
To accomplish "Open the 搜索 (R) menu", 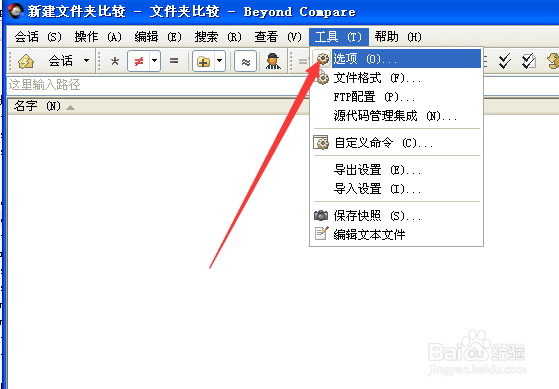I will 218,37.
